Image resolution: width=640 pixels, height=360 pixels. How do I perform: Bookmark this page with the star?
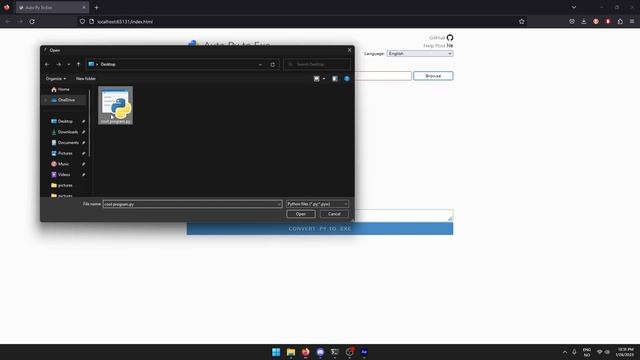coord(521,22)
